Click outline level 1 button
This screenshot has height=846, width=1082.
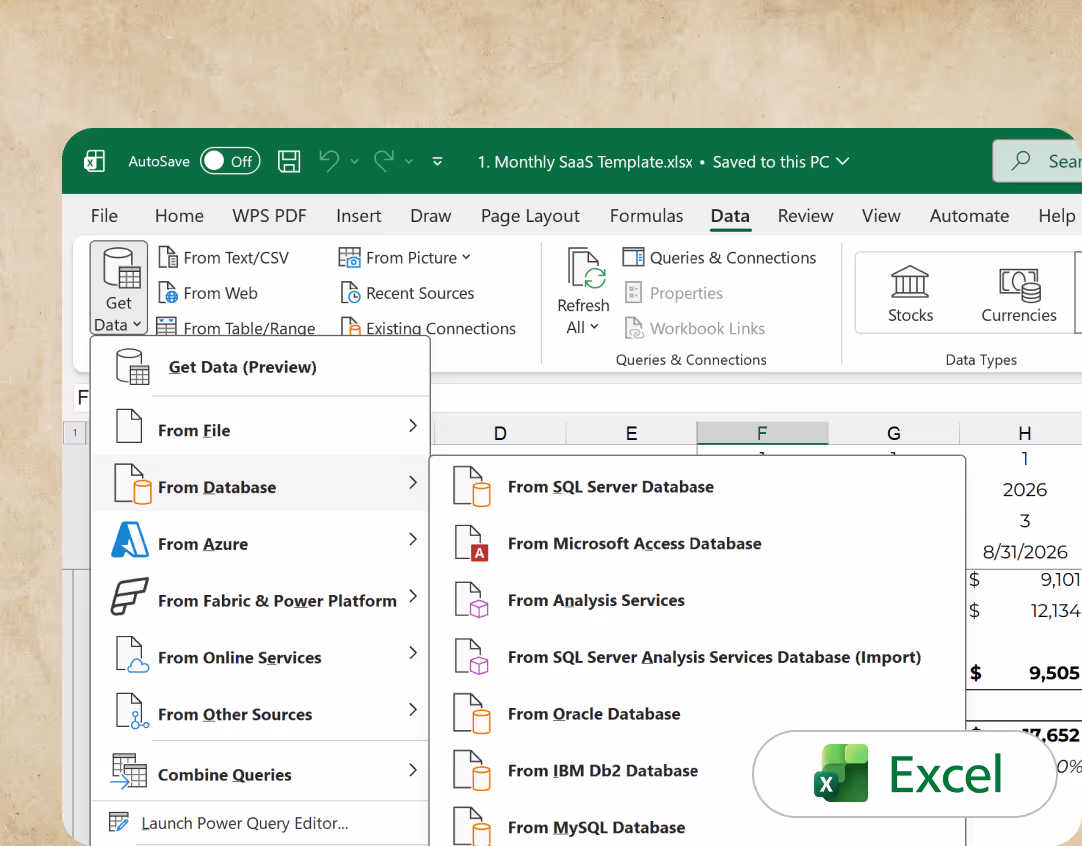point(75,433)
